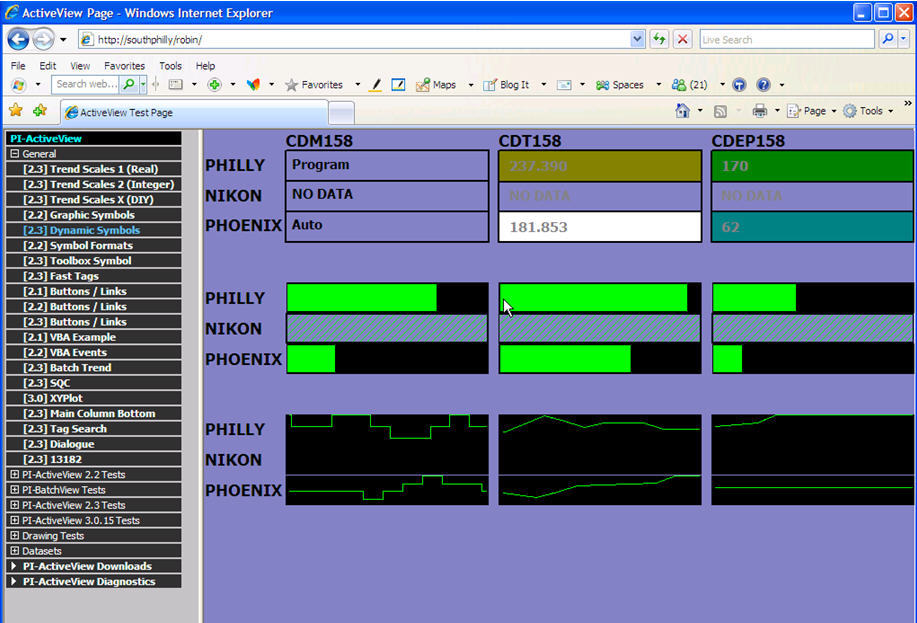Click the mail envelope toolbar icon
Screen dimensions: 917x623
click(x=564, y=85)
